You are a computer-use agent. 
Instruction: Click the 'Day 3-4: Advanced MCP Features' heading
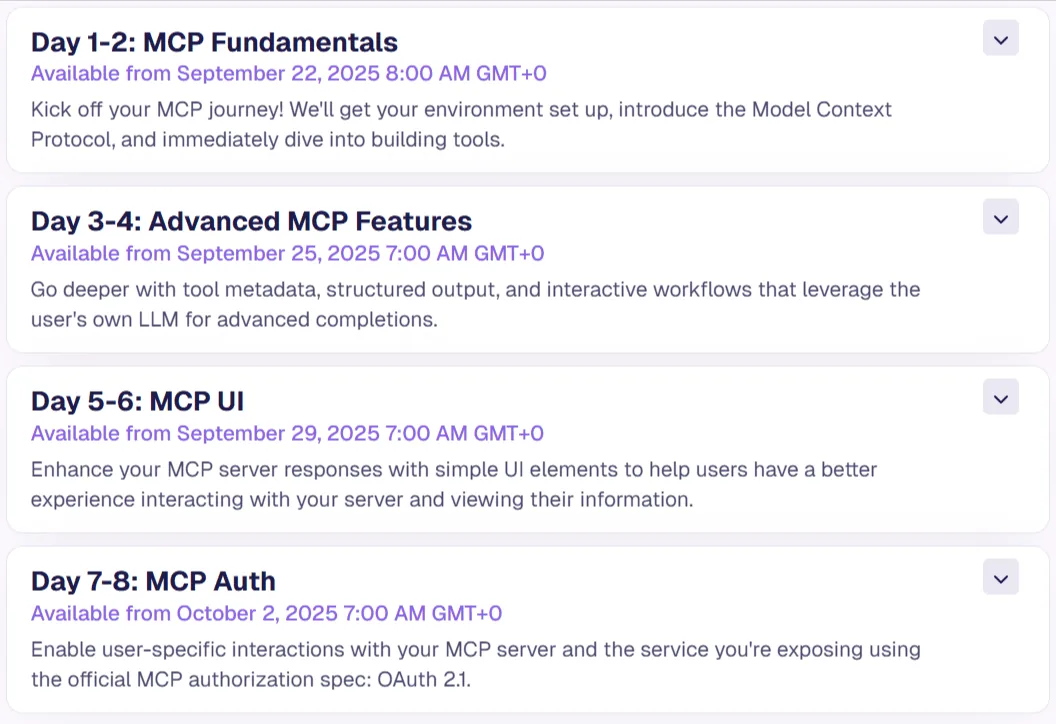251,222
